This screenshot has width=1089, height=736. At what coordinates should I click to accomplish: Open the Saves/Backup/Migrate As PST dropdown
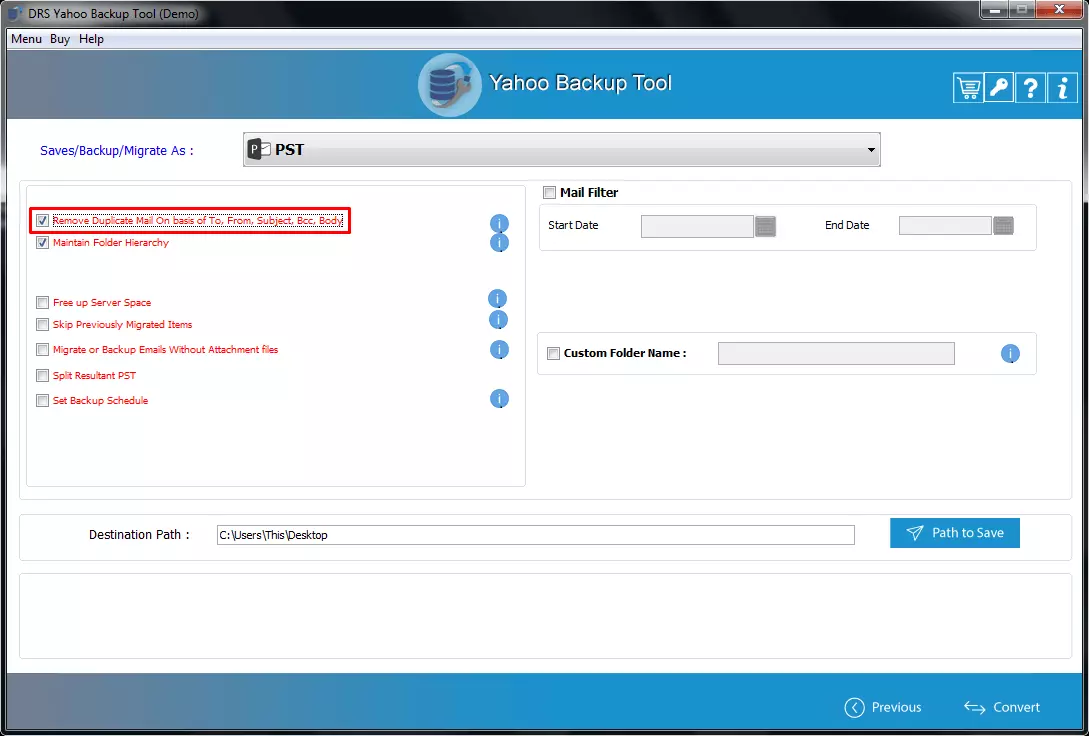pos(561,149)
